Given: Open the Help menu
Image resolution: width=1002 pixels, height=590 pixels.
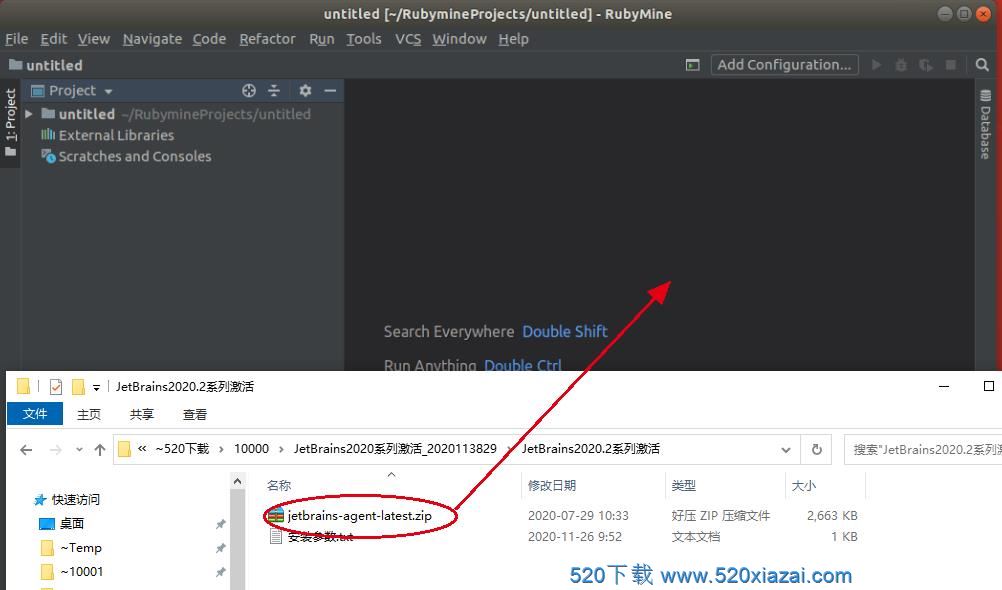Looking at the screenshot, I should coord(513,39).
